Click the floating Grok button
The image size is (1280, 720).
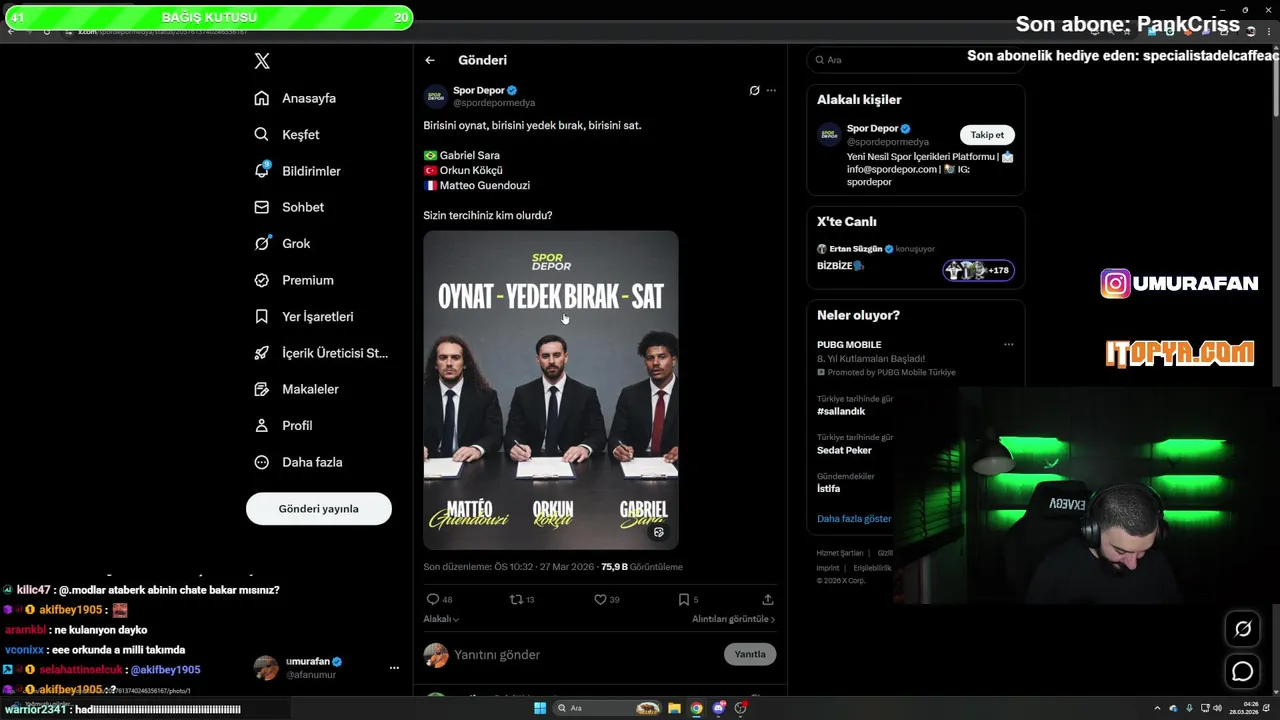point(1243,628)
